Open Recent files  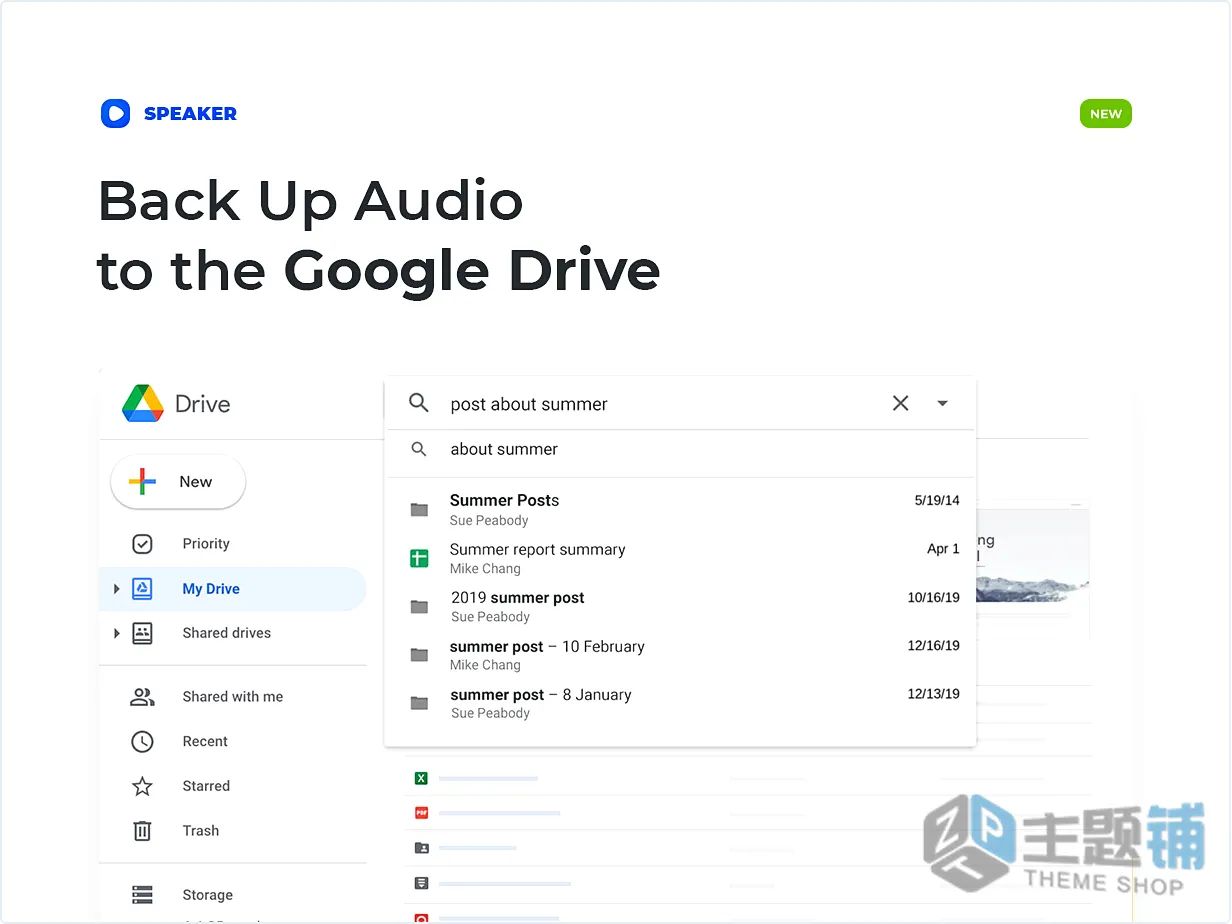[x=205, y=741]
